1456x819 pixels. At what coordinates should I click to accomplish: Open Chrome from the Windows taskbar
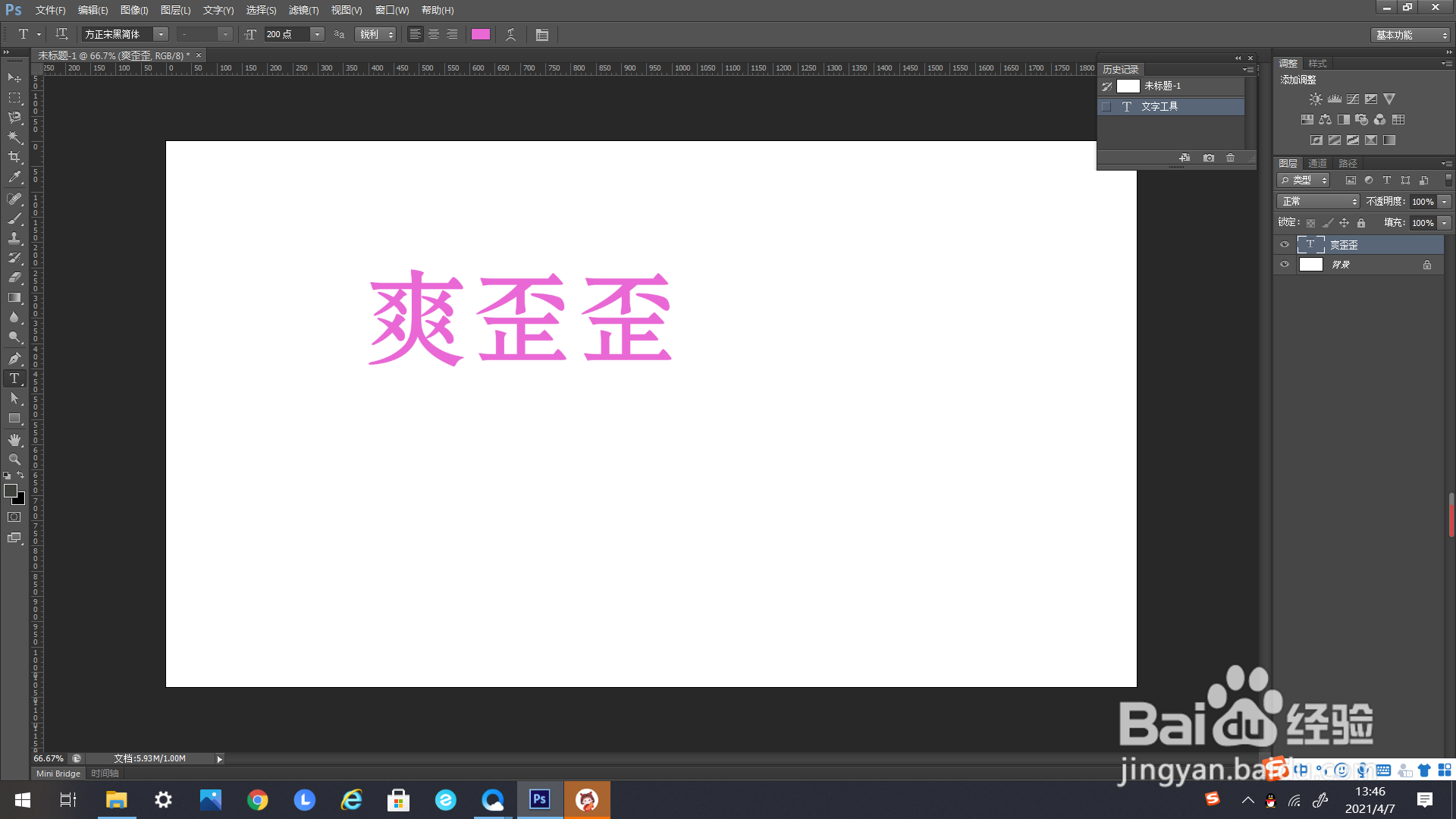coord(258,800)
